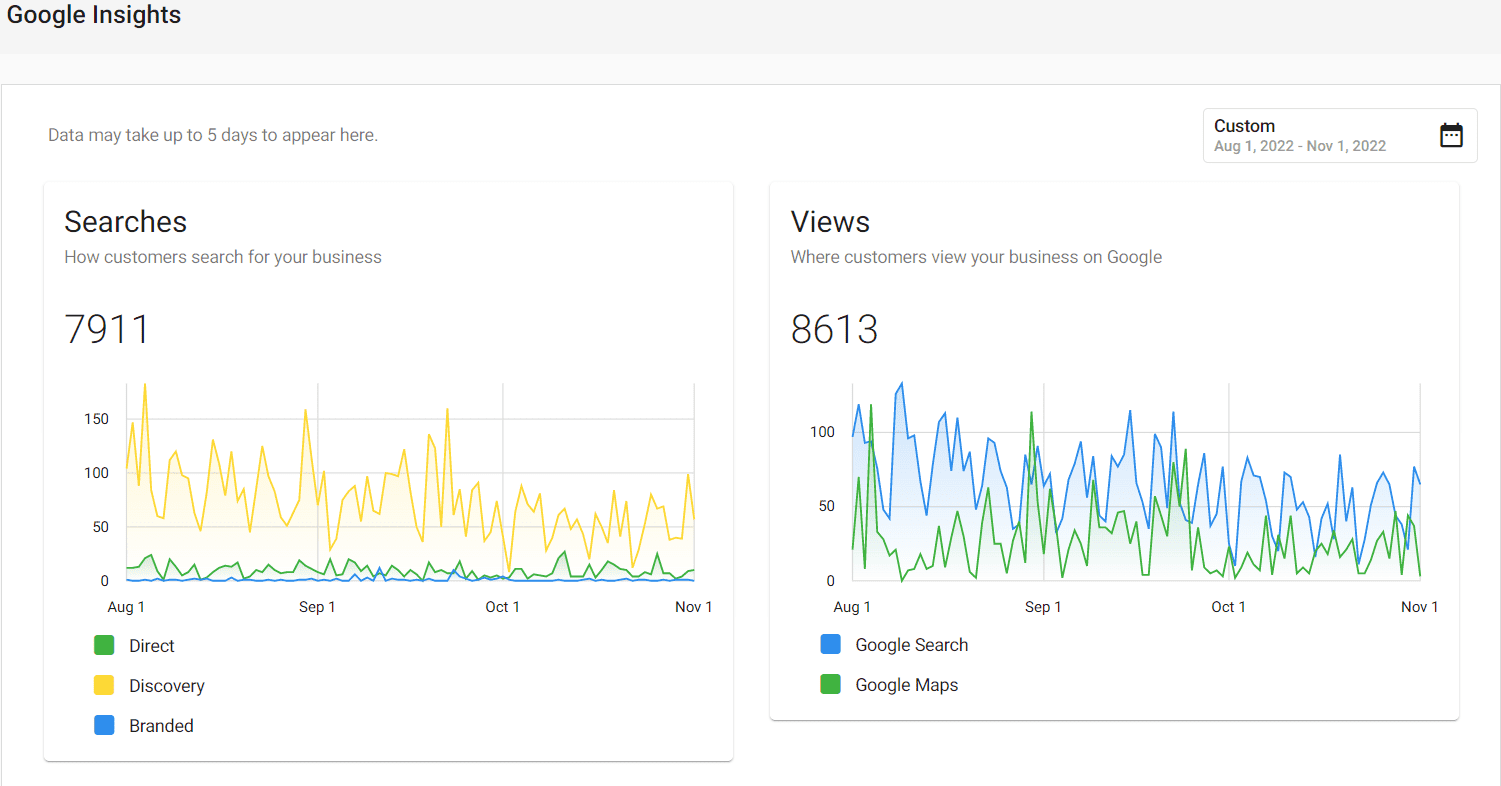Click 'How customers search for your business' subtitle
This screenshot has width=1501, height=786.
[223, 257]
